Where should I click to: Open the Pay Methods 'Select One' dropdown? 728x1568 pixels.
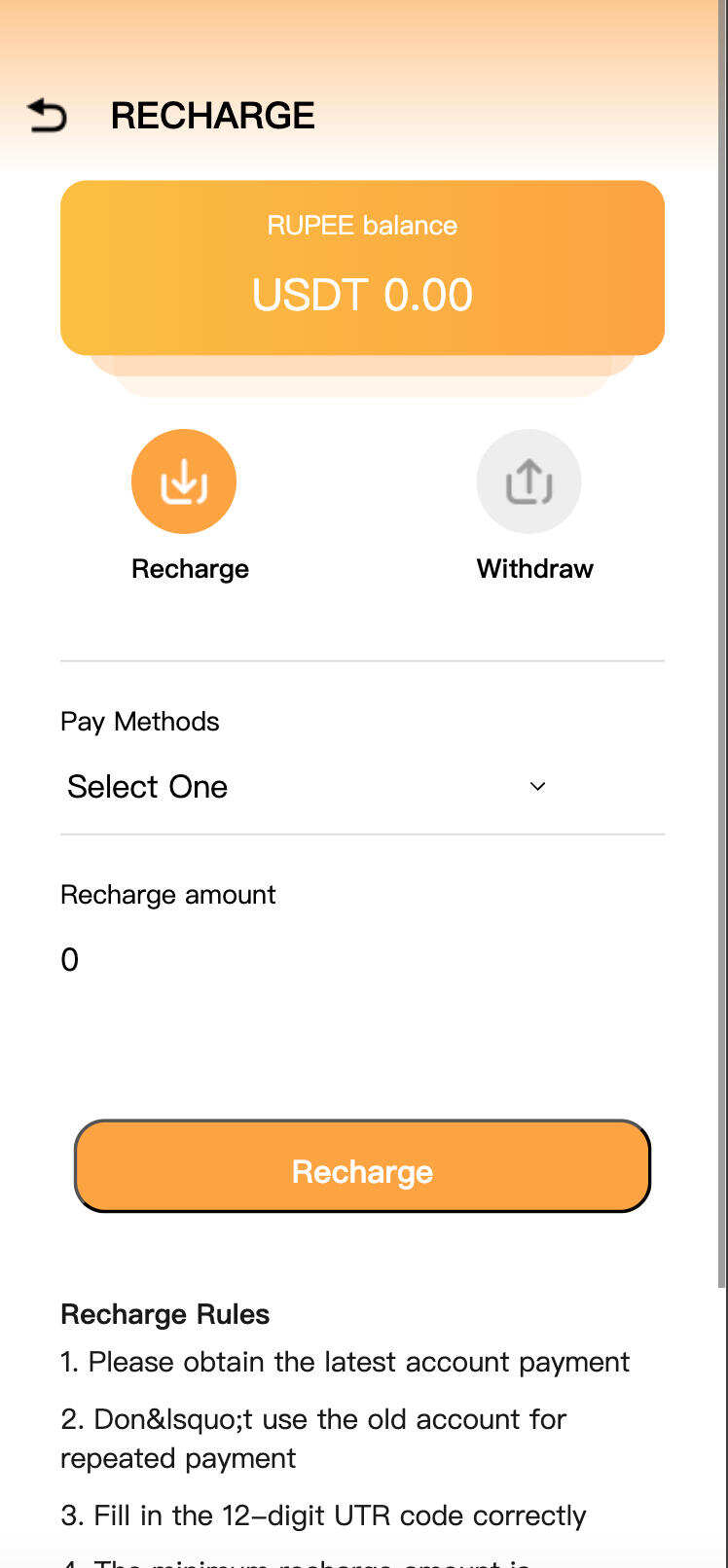302,787
